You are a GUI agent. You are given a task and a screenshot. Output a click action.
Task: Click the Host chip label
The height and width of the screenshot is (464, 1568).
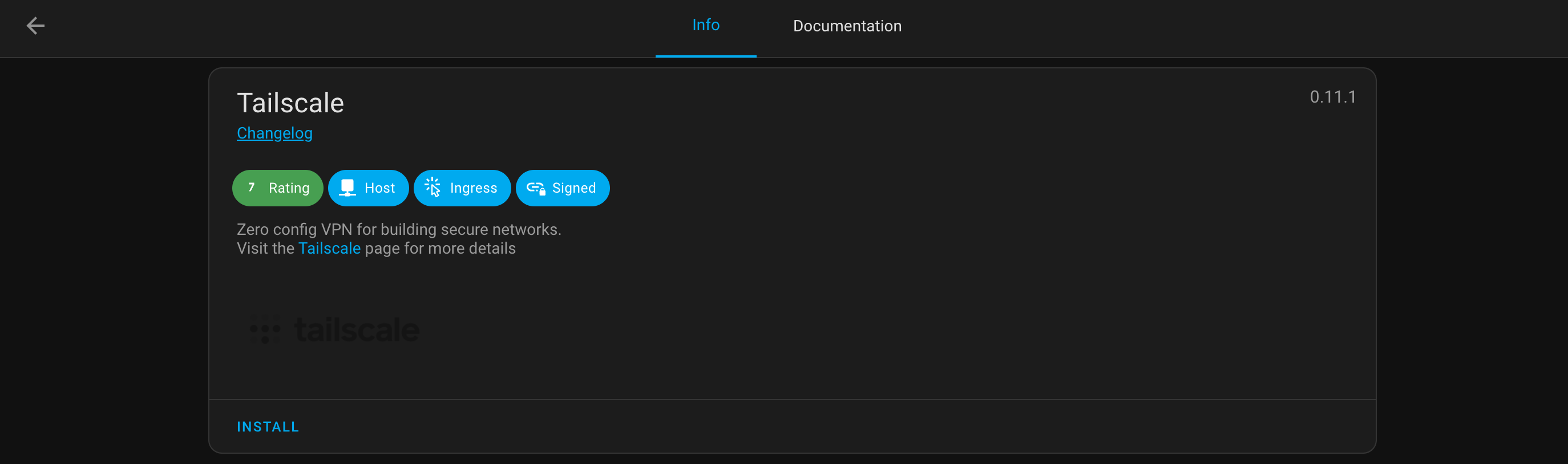(379, 189)
